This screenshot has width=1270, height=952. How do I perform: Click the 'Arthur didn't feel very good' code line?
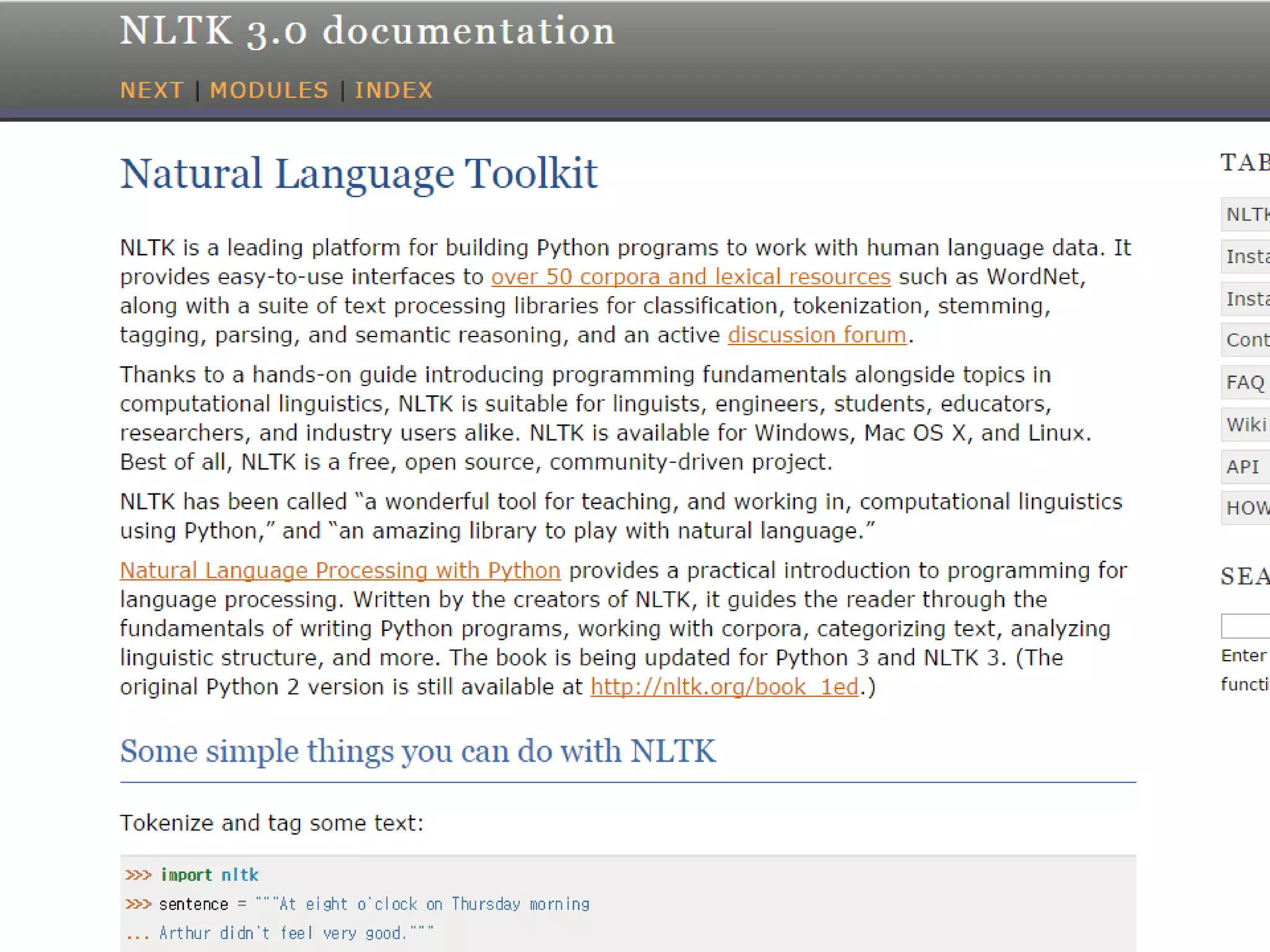point(280,933)
